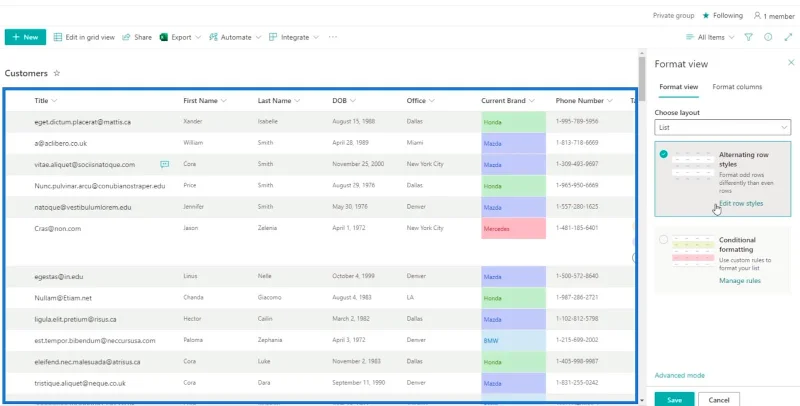Switch to the Format columns tab

(x=737, y=87)
